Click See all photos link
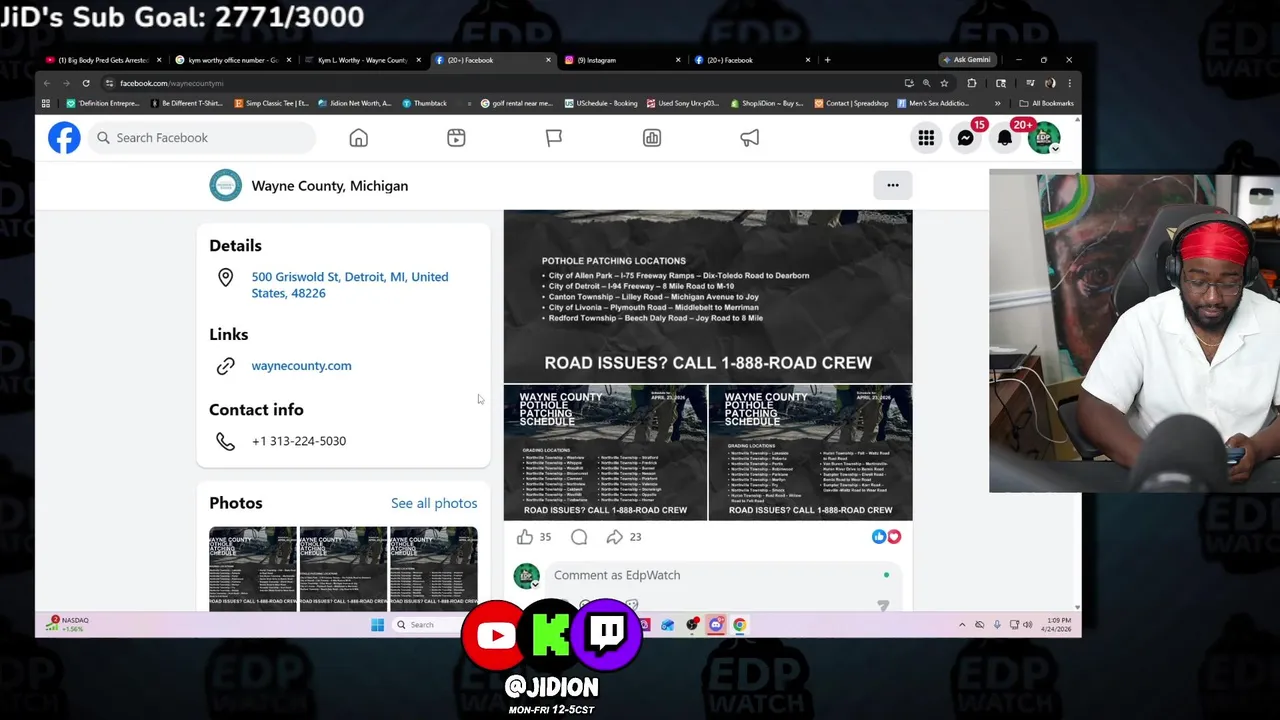This screenshot has width=1280, height=720. [x=434, y=503]
